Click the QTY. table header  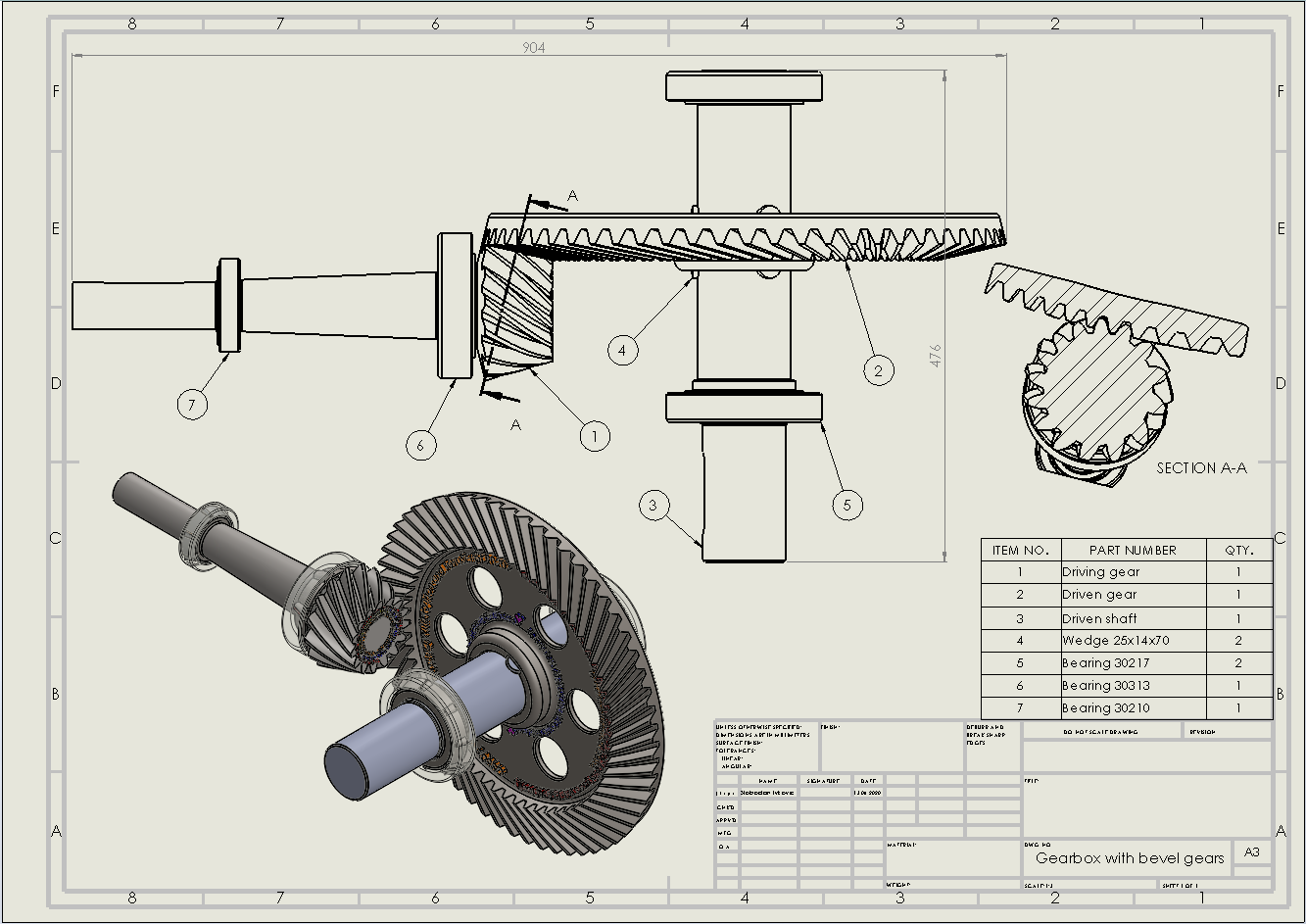pyautogui.click(x=1238, y=550)
